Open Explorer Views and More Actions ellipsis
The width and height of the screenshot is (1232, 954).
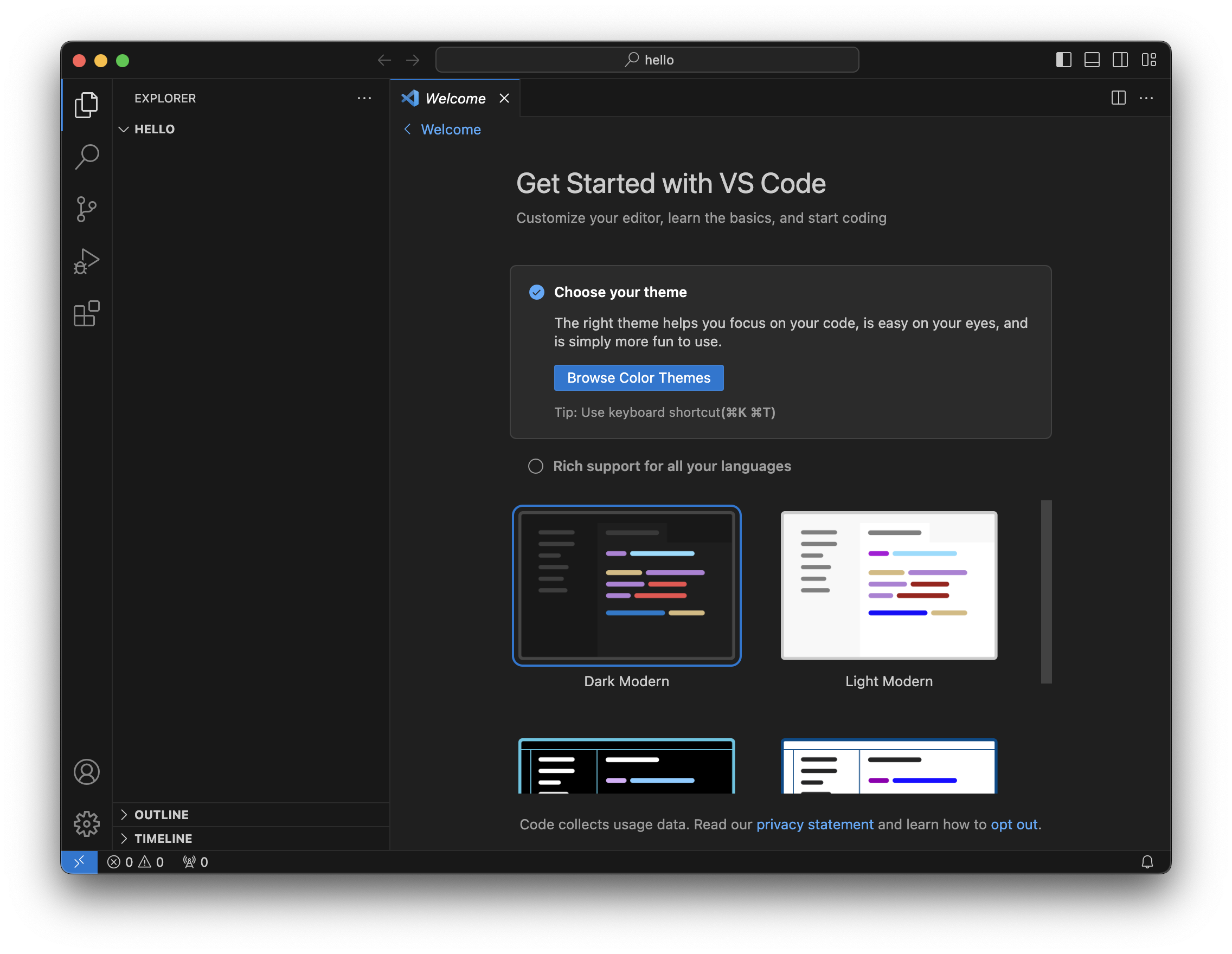point(364,98)
